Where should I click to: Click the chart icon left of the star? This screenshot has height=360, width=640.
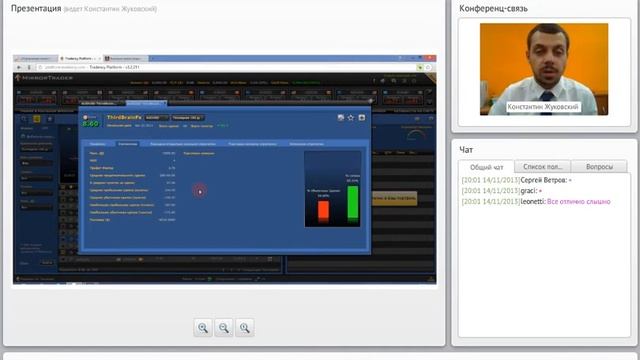pyautogui.click(x=341, y=118)
